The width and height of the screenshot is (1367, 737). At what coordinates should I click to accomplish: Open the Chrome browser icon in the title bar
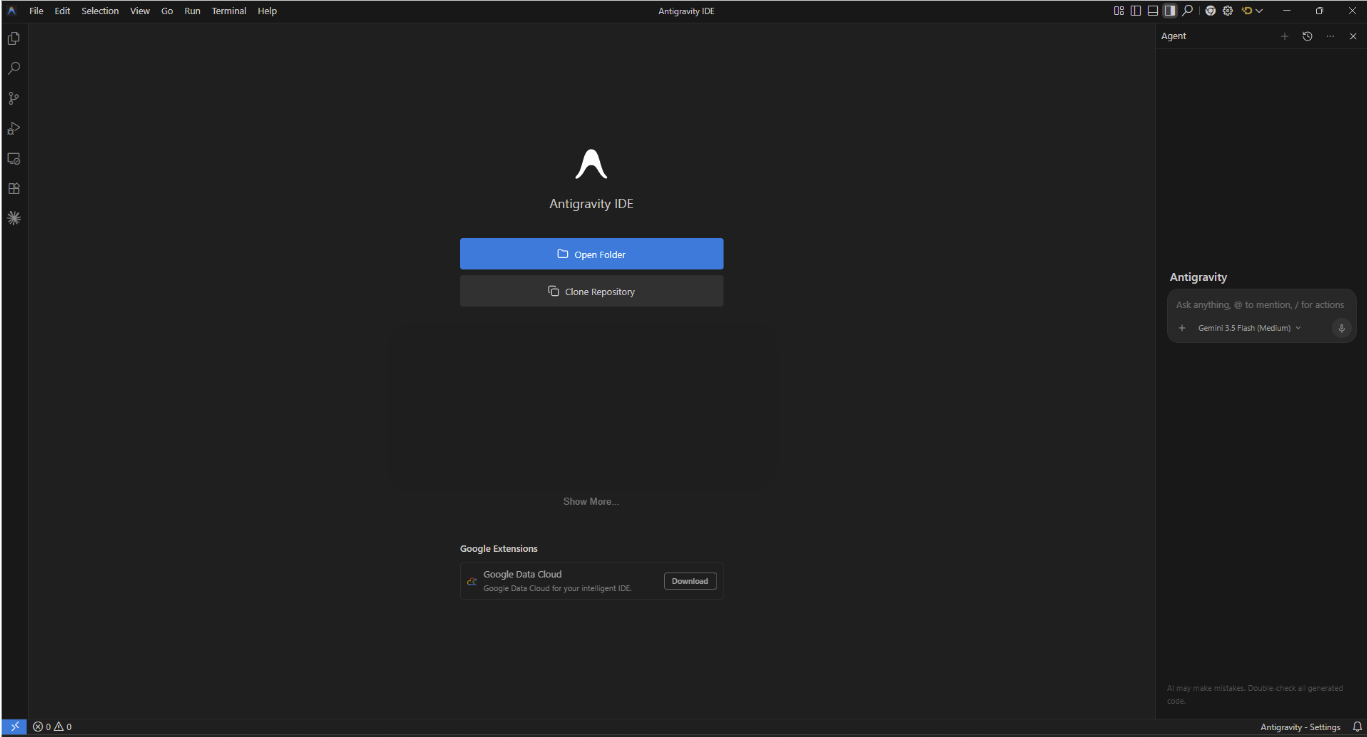(1210, 11)
